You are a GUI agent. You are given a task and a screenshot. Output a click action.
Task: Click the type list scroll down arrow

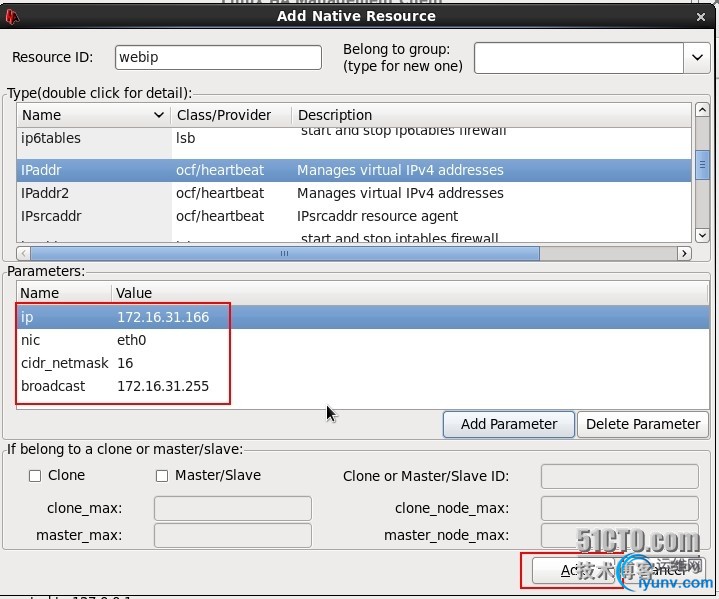(702, 235)
